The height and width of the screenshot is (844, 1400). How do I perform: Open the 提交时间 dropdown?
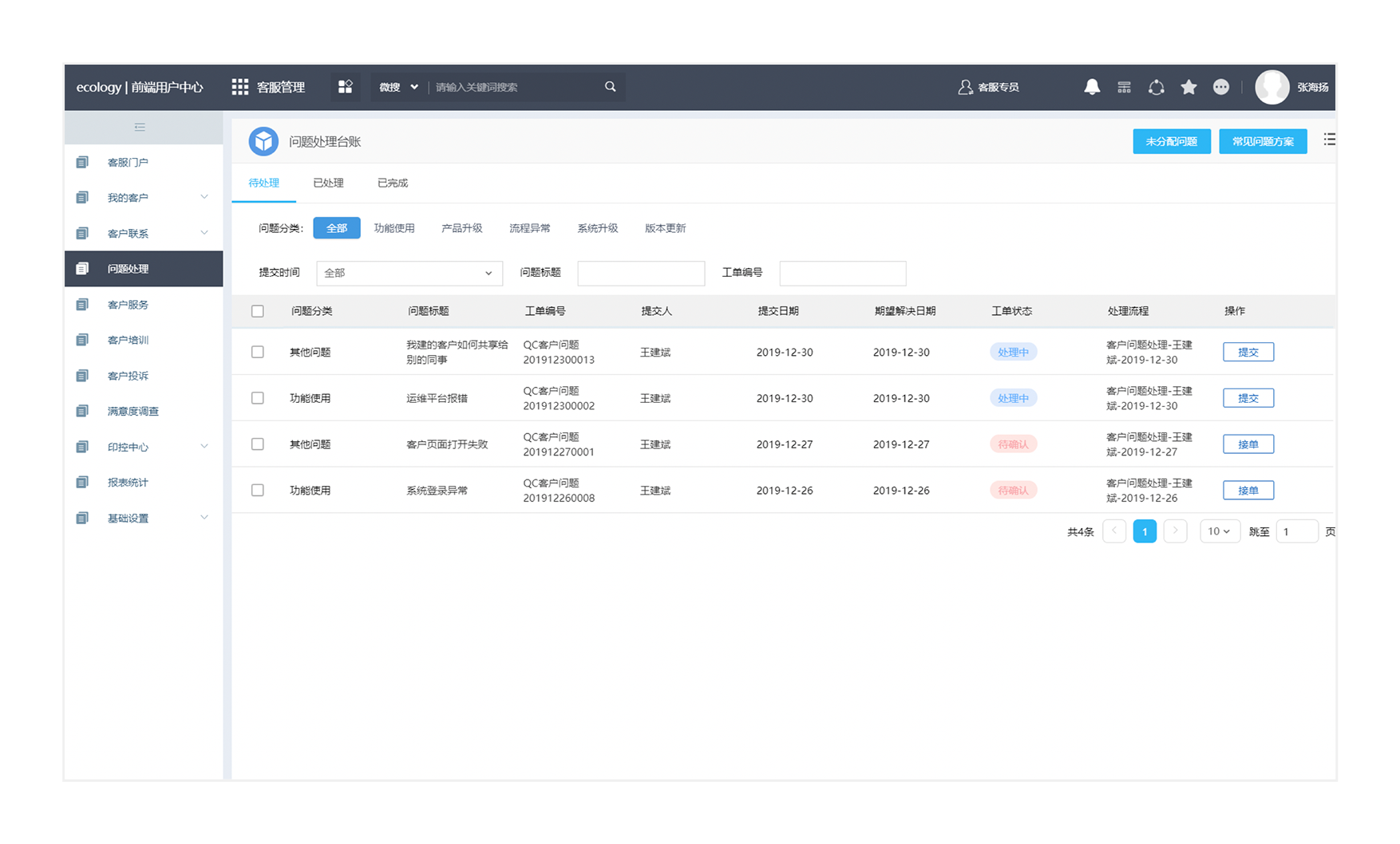pos(409,274)
